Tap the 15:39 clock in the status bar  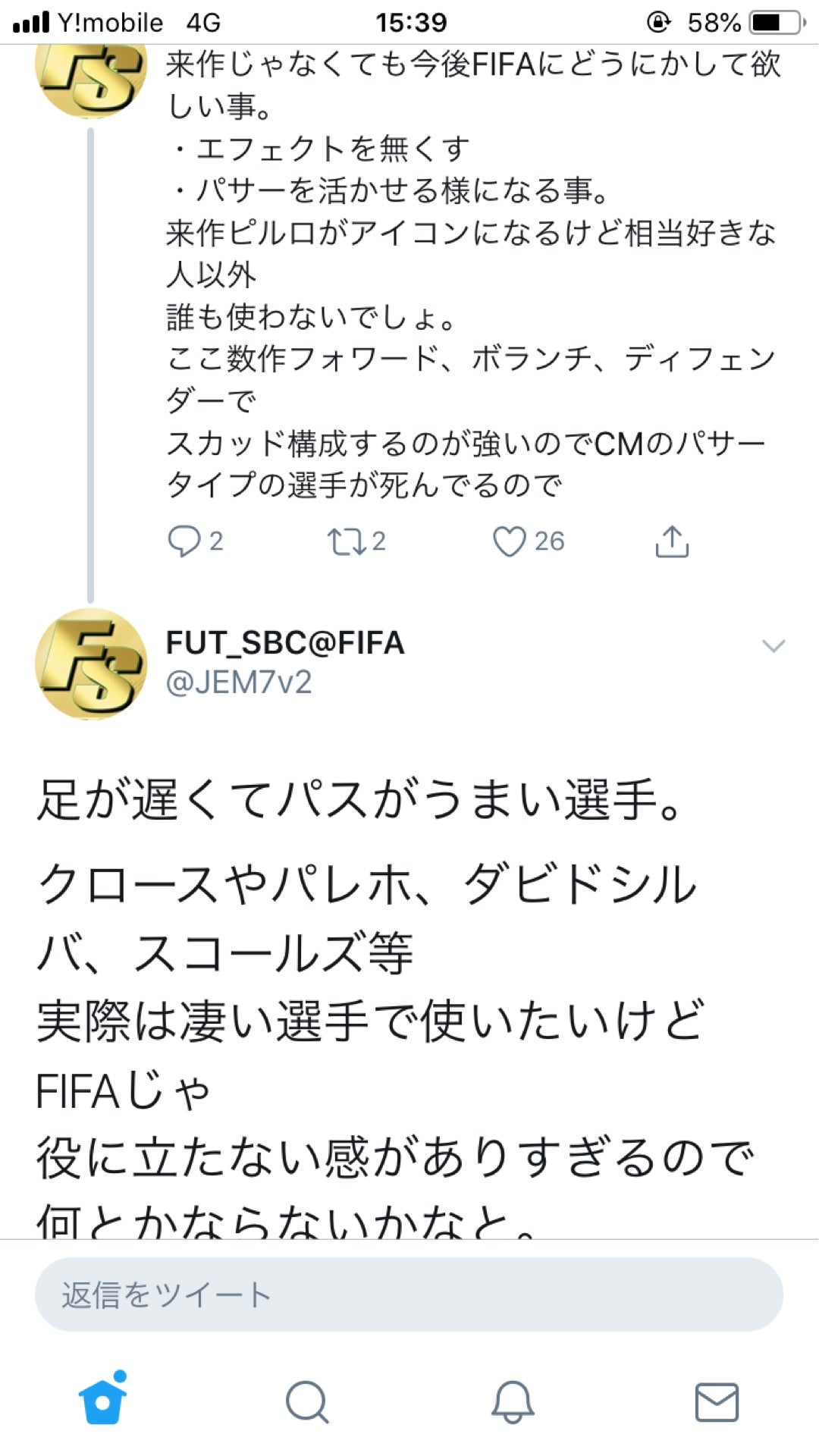click(408, 22)
